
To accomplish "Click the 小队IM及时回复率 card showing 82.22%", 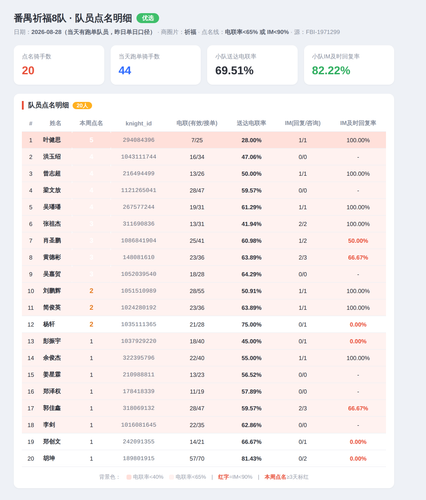I will click(x=349, y=65).
